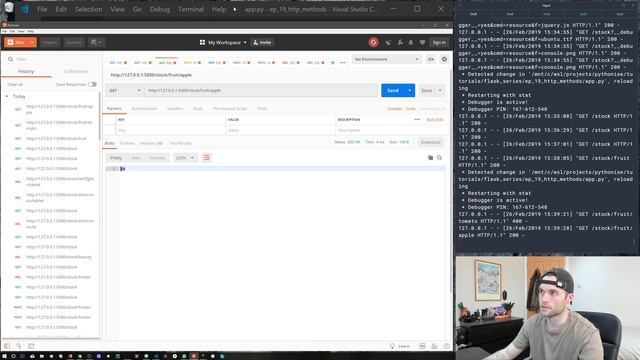
Task: Click the sidebar Filter search field
Action: coord(51,59)
